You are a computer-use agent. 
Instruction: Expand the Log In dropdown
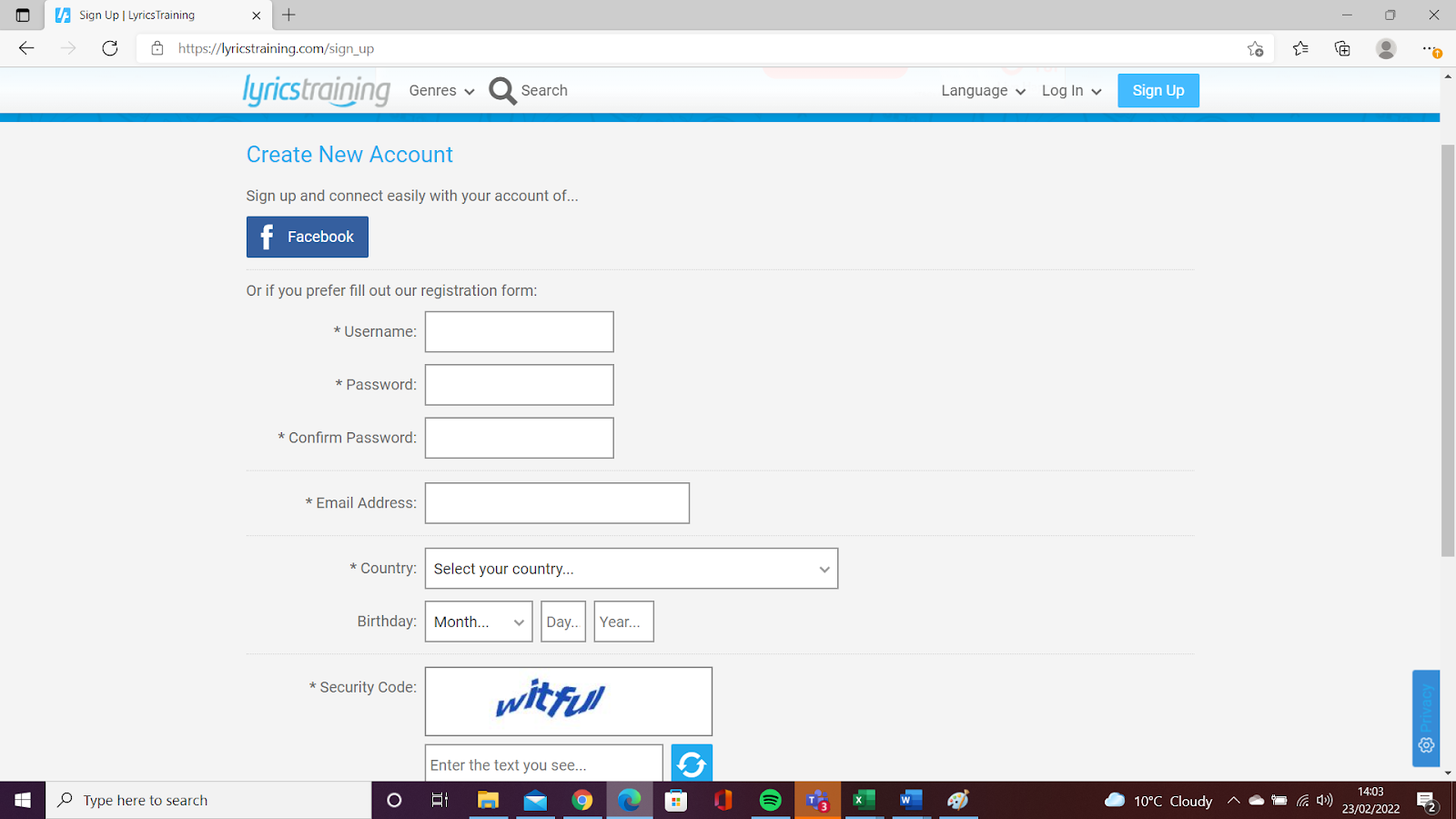coord(1072,90)
